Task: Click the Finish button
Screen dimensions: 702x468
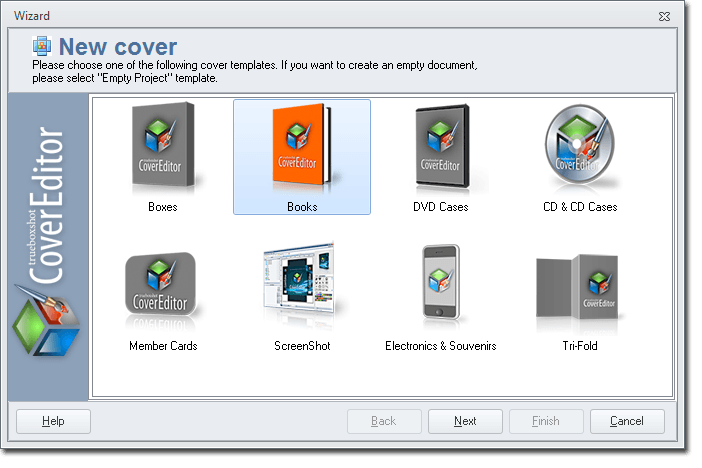Action: 546,421
